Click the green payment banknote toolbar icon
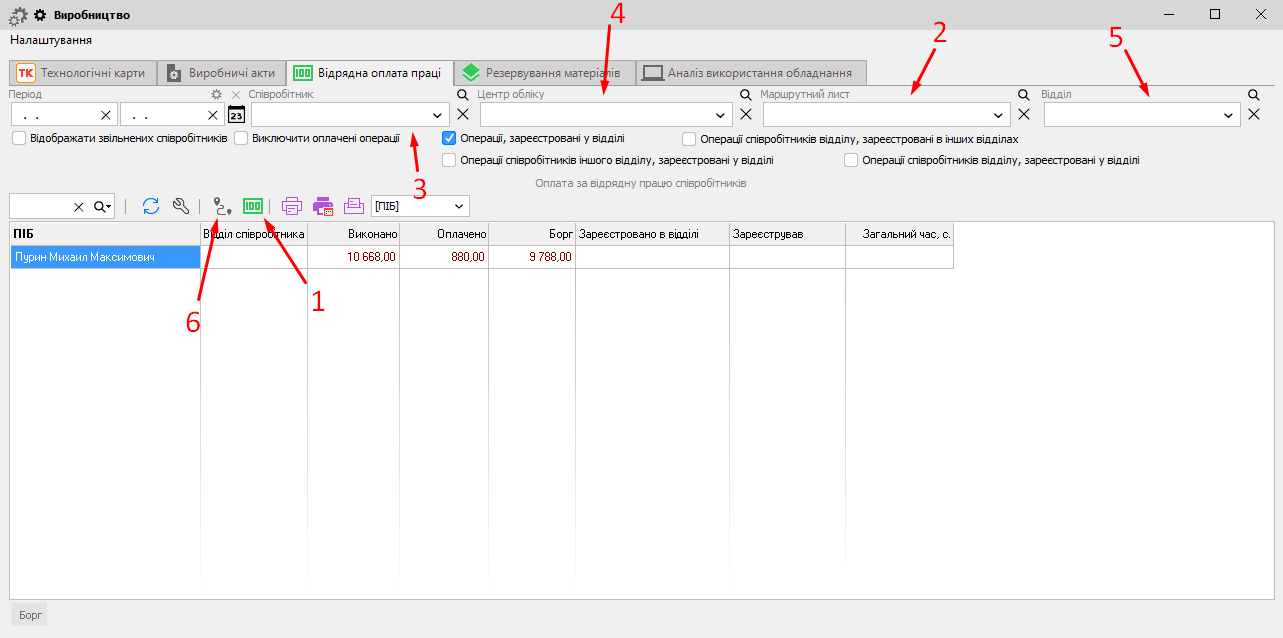Viewport: 1283px width, 638px height. click(x=253, y=206)
